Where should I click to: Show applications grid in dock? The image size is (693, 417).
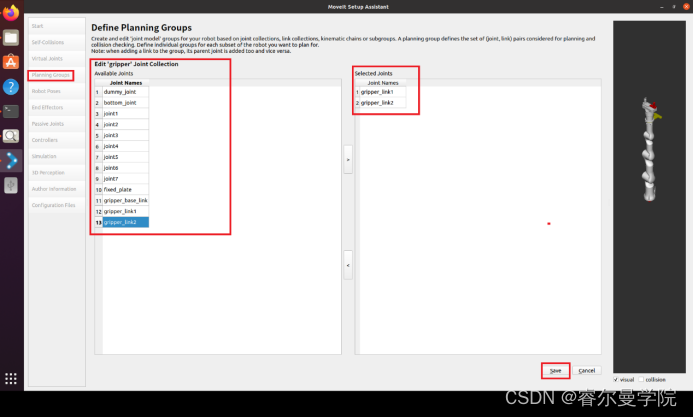click(11, 379)
